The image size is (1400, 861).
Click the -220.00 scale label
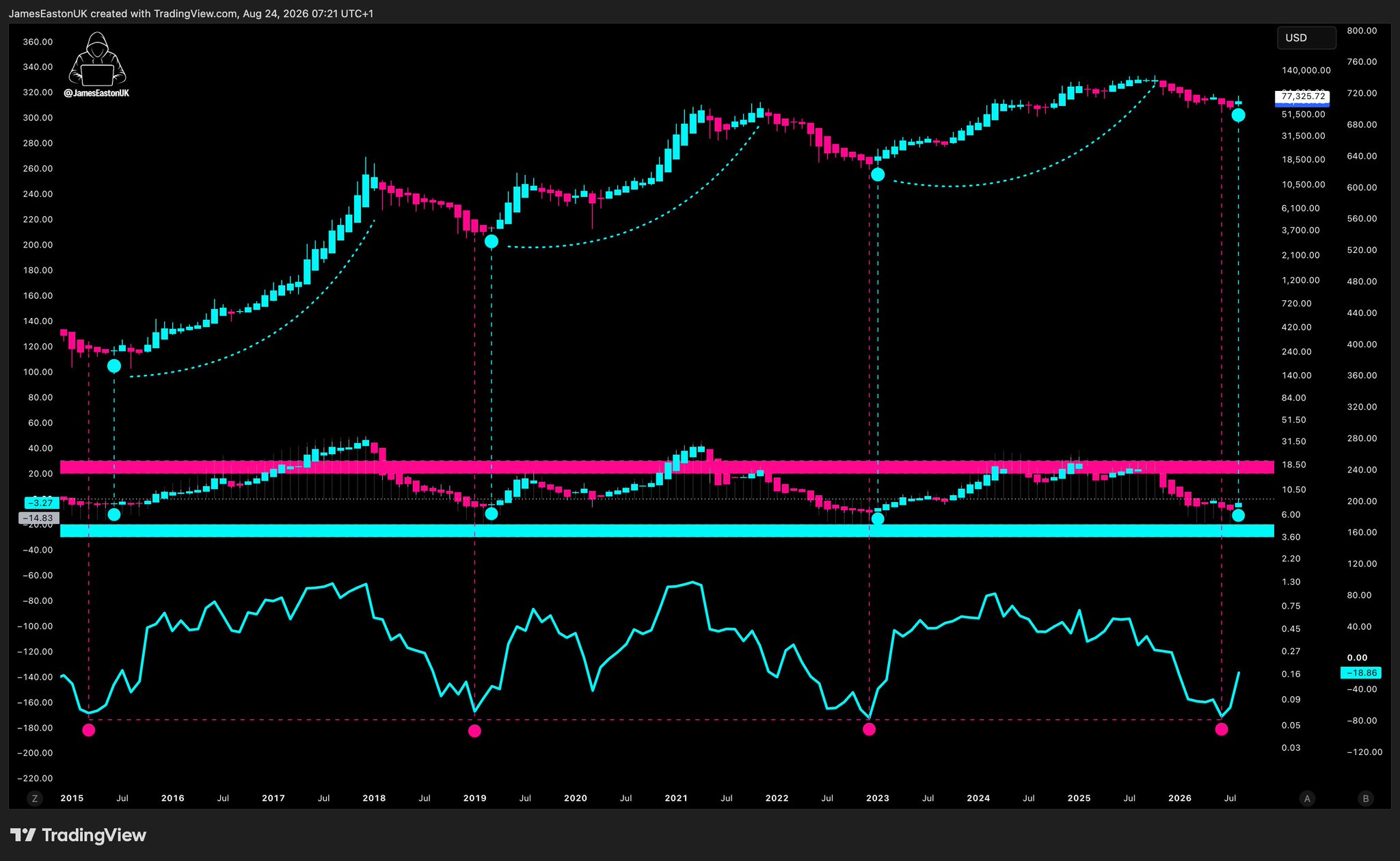pos(36,778)
